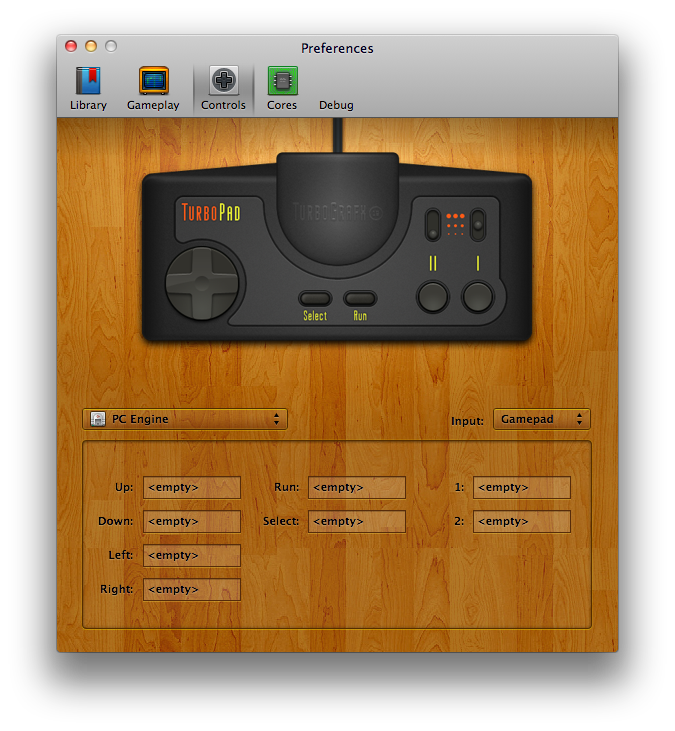Select the Controls preferences icon
The image size is (675, 731).
point(223,89)
